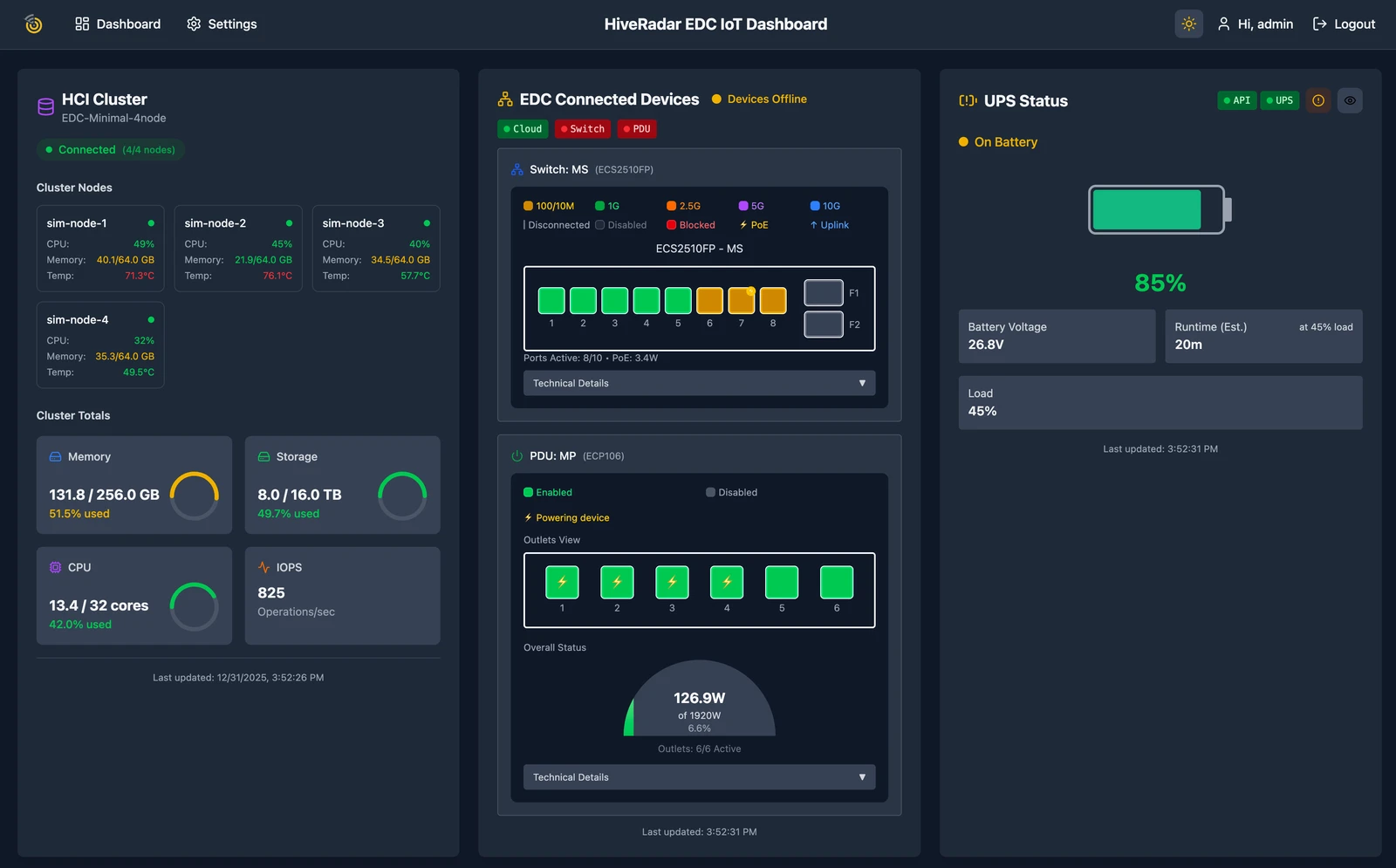Click the green API status badge
This screenshot has width=1396, height=868.
click(x=1237, y=100)
